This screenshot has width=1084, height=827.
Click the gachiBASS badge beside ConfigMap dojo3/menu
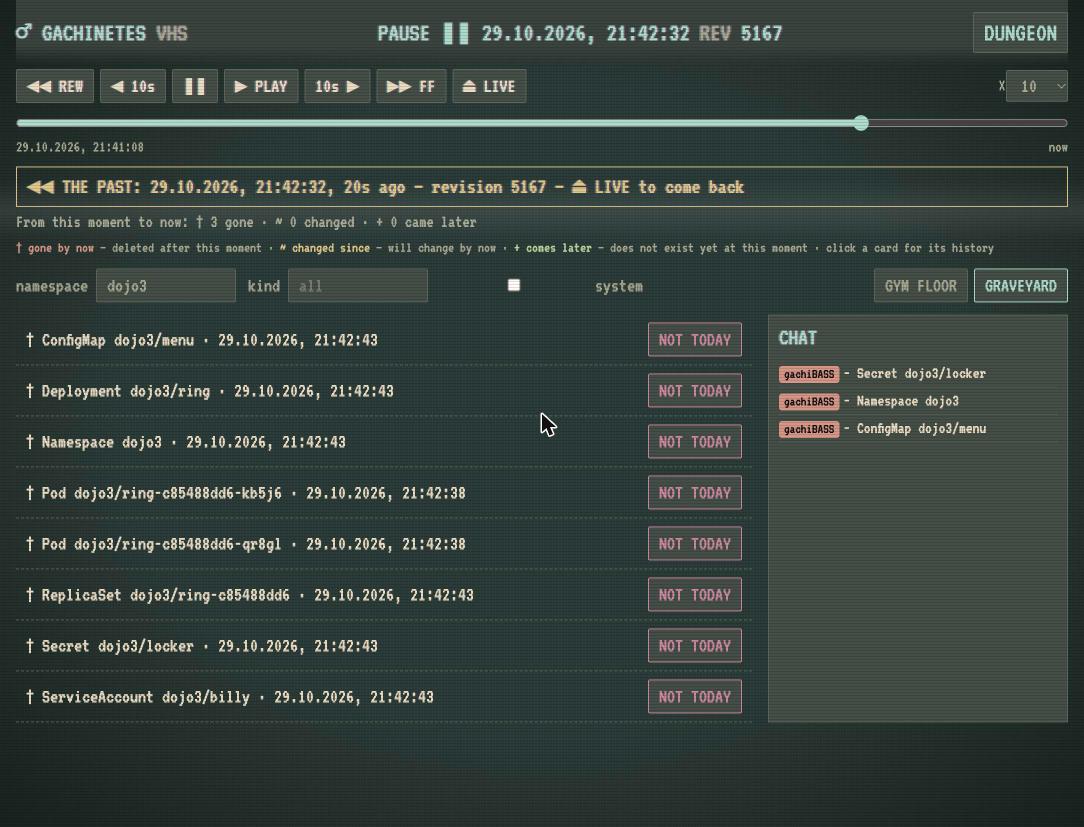(809, 429)
